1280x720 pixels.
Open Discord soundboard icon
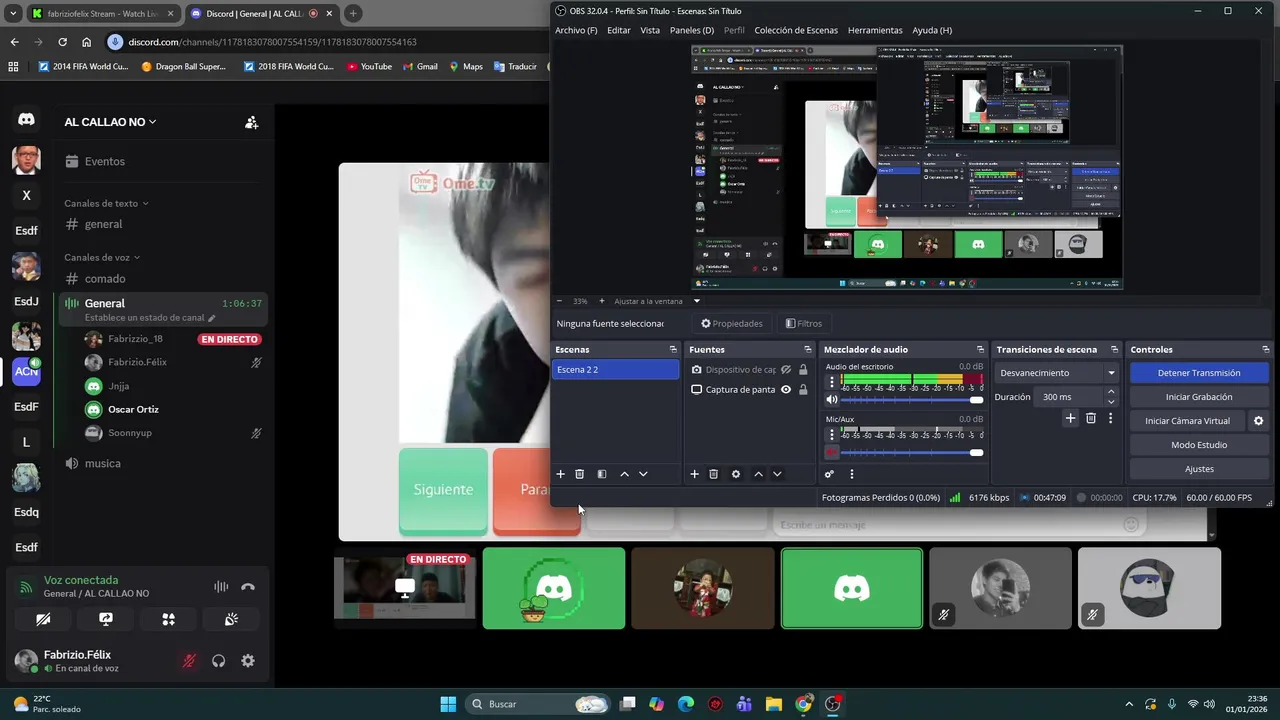(231, 619)
